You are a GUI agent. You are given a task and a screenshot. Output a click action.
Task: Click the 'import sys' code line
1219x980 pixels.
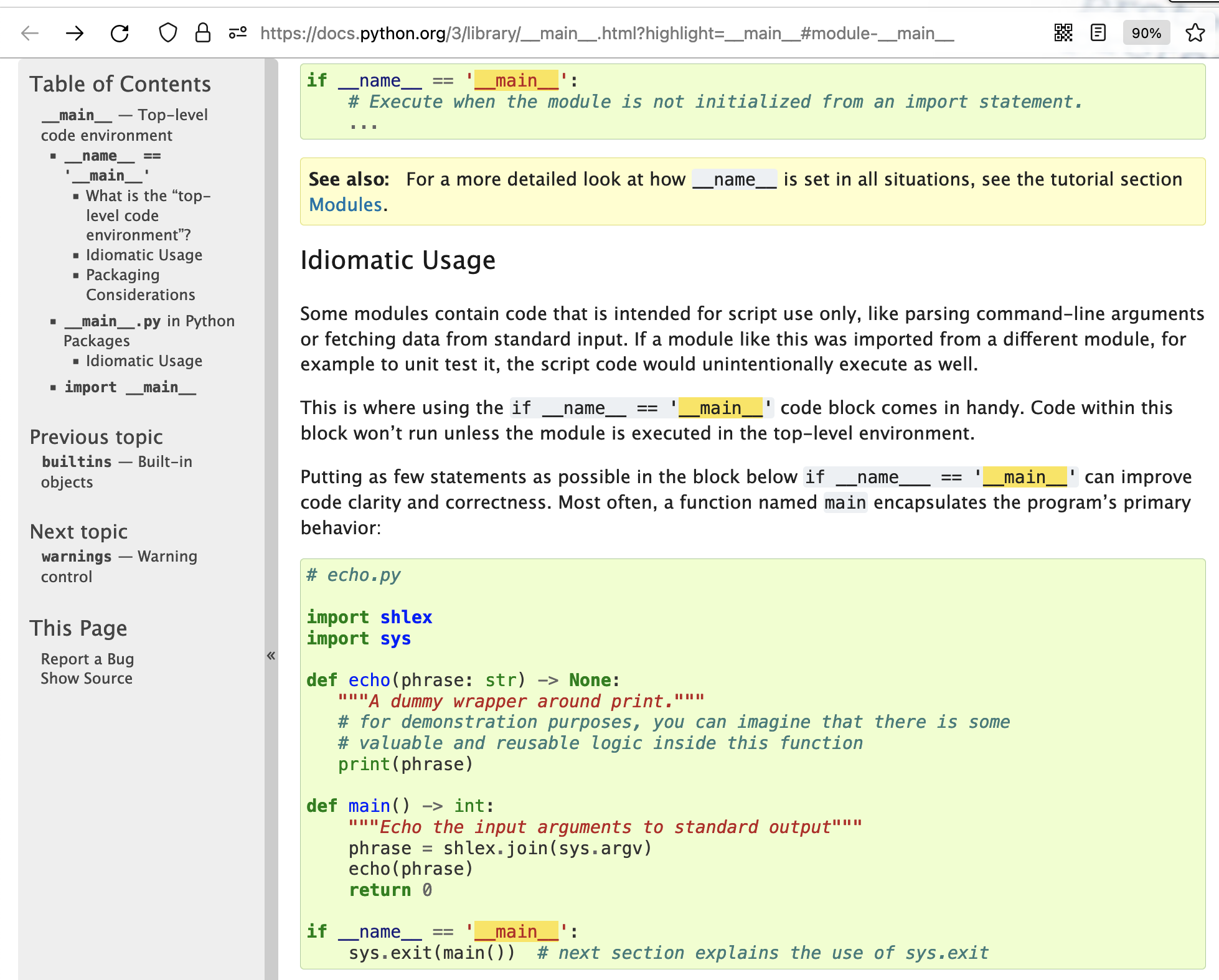tap(359, 638)
